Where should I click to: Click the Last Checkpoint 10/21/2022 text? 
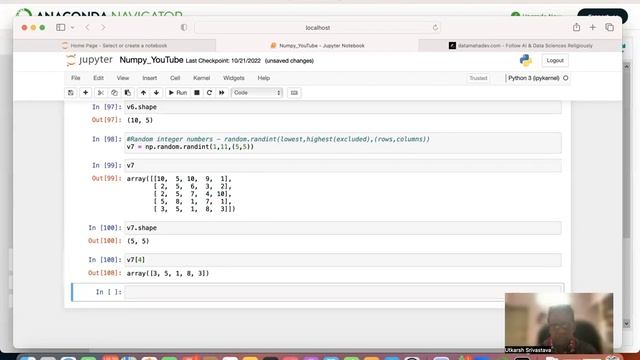pyautogui.click(x=223, y=61)
